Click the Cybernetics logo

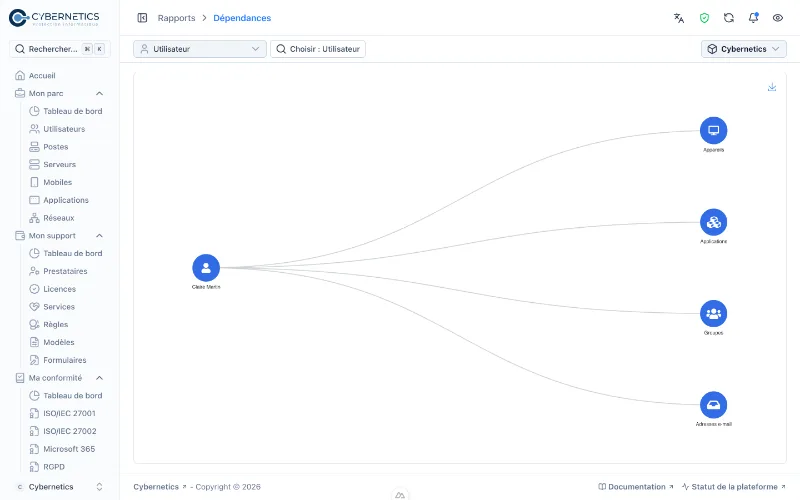pos(54,18)
